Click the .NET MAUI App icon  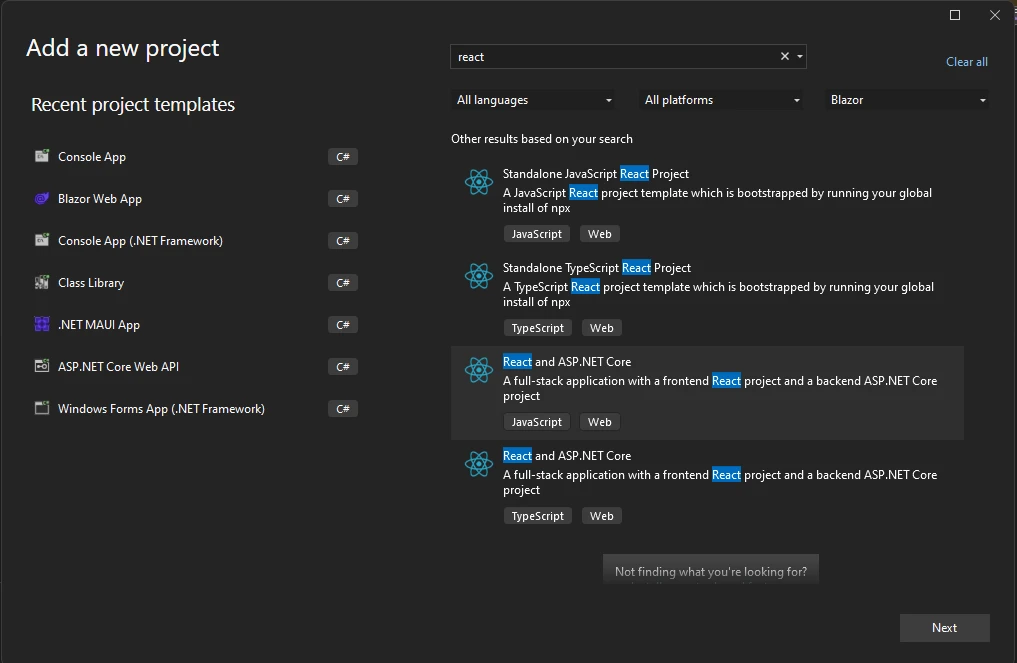click(x=42, y=325)
